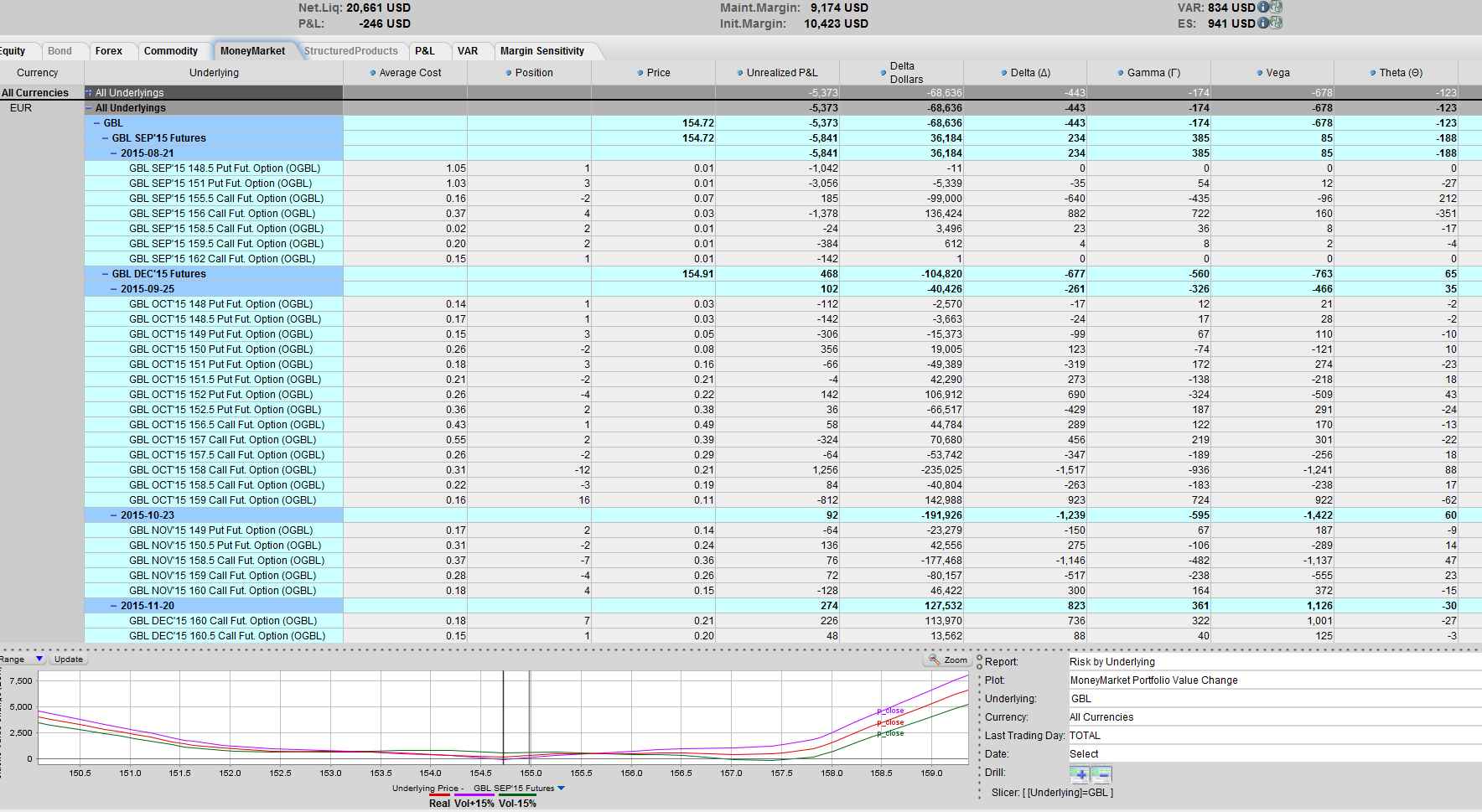Click the Last Trading Day TOTAL field
1482x812 pixels.
1275,736
